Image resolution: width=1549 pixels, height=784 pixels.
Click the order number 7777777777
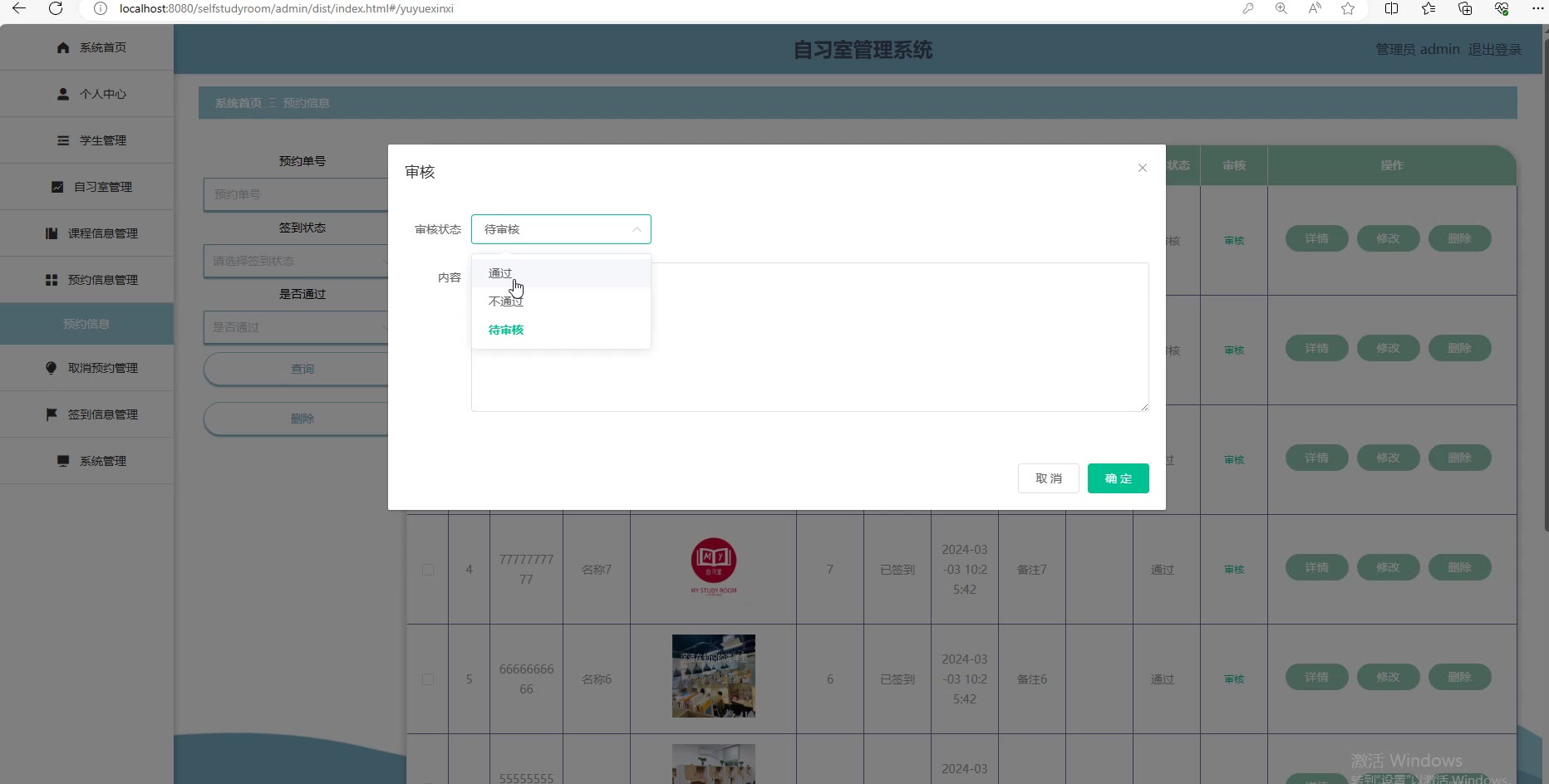pyautogui.click(x=526, y=570)
